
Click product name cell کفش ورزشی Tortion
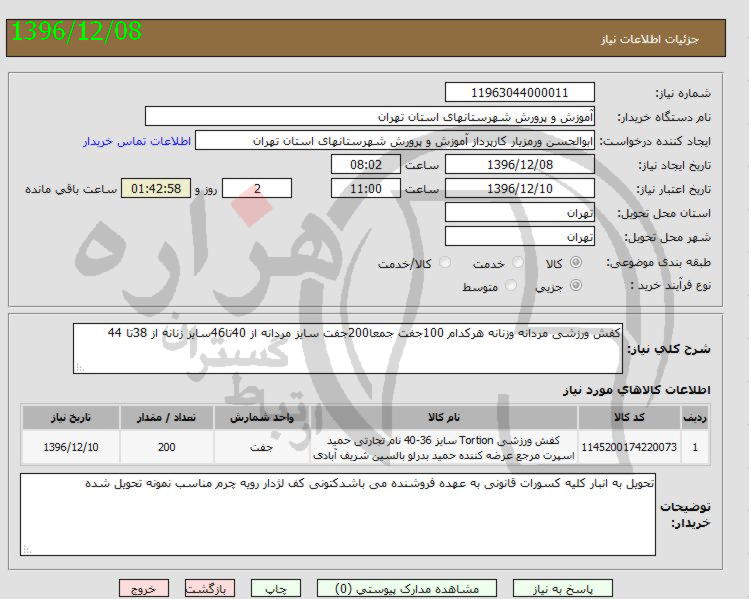(444, 447)
